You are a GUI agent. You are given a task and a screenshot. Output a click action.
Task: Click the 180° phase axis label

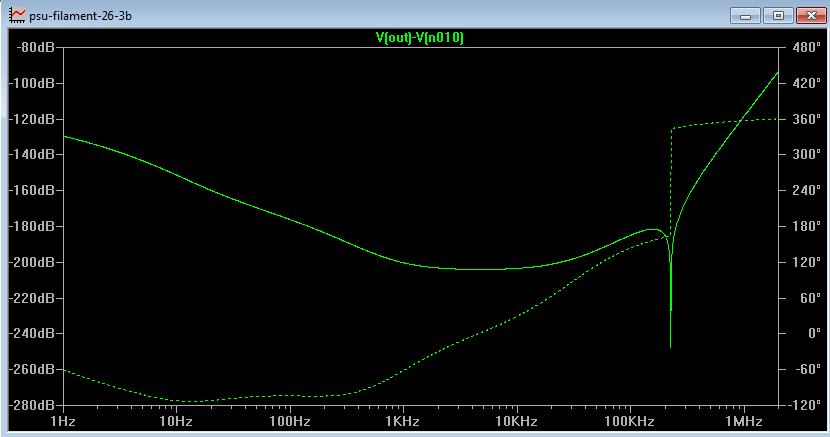[806, 226]
